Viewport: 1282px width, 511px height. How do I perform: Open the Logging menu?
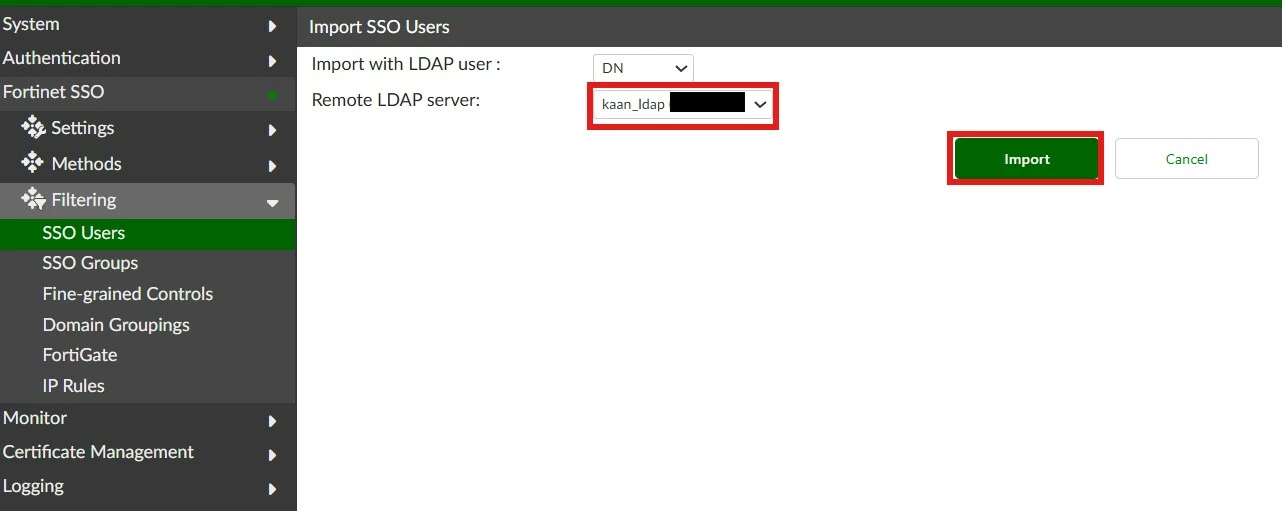click(x=148, y=486)
